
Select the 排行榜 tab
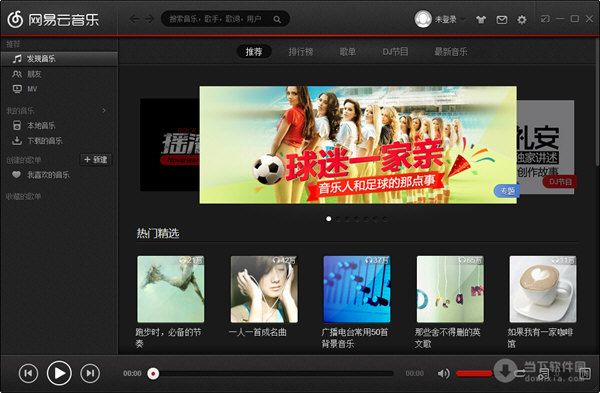pos(301,52)
